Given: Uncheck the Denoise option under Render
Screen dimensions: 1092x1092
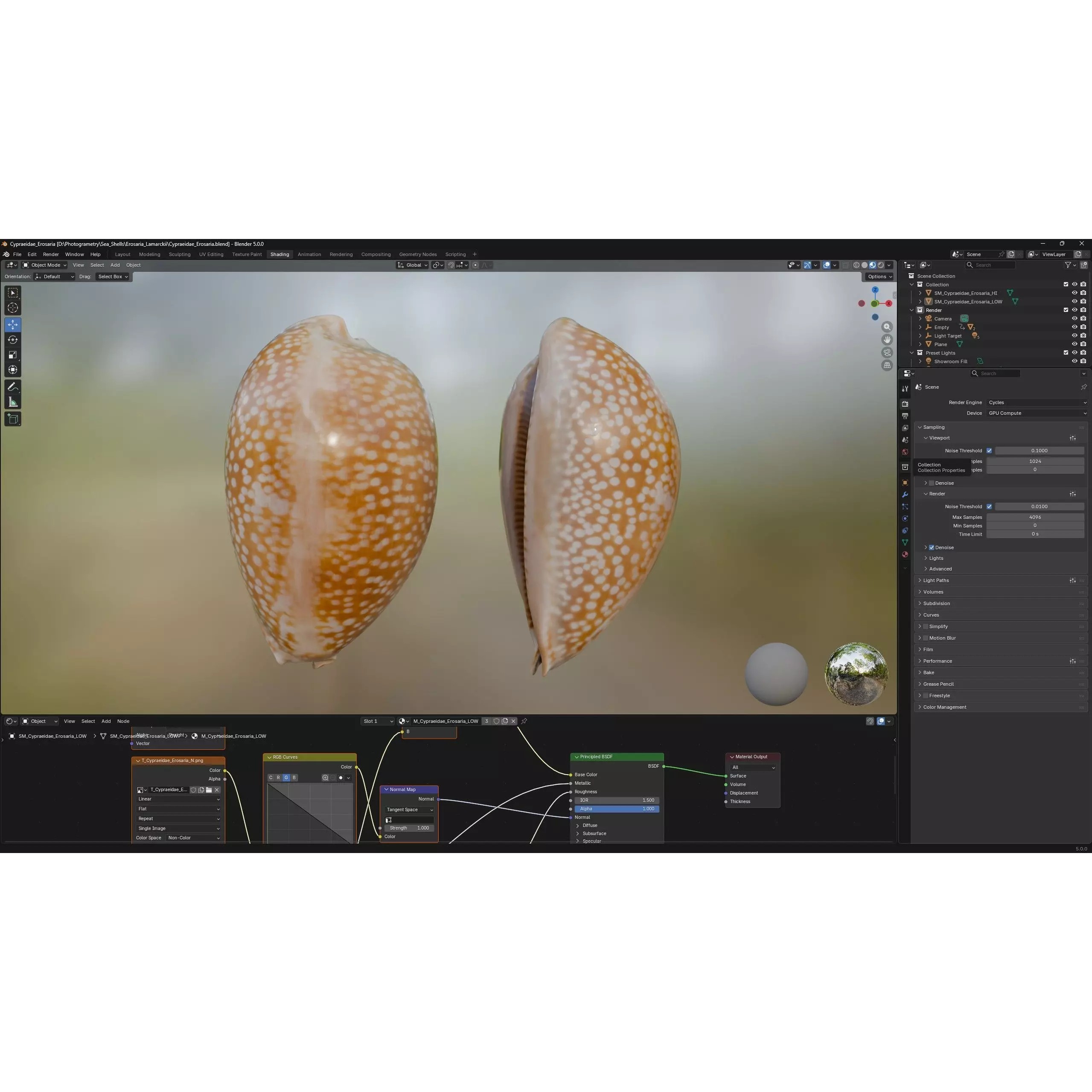Looking at the screenshot, I should click(x=932, y=547).
